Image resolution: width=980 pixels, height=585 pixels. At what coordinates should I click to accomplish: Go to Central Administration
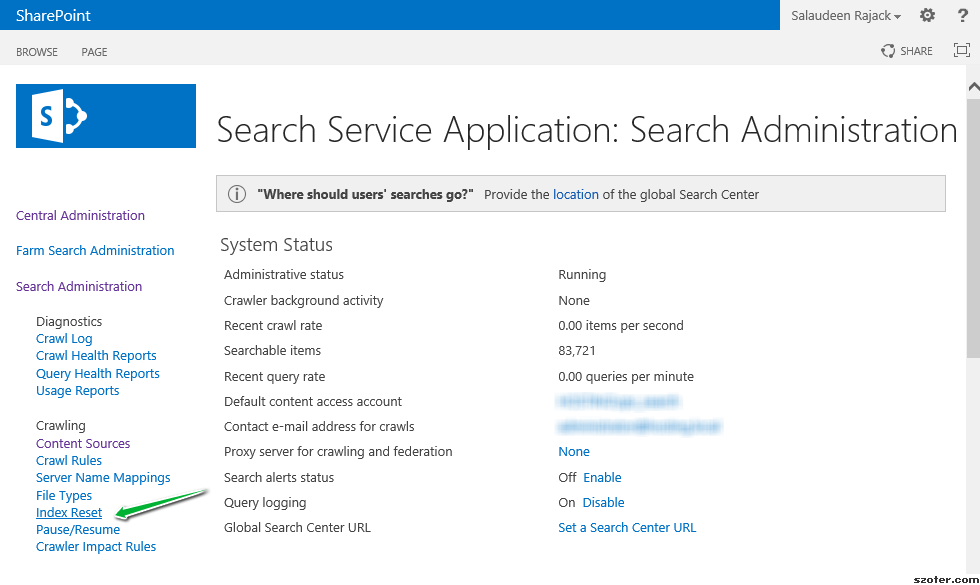pos(80,215)
